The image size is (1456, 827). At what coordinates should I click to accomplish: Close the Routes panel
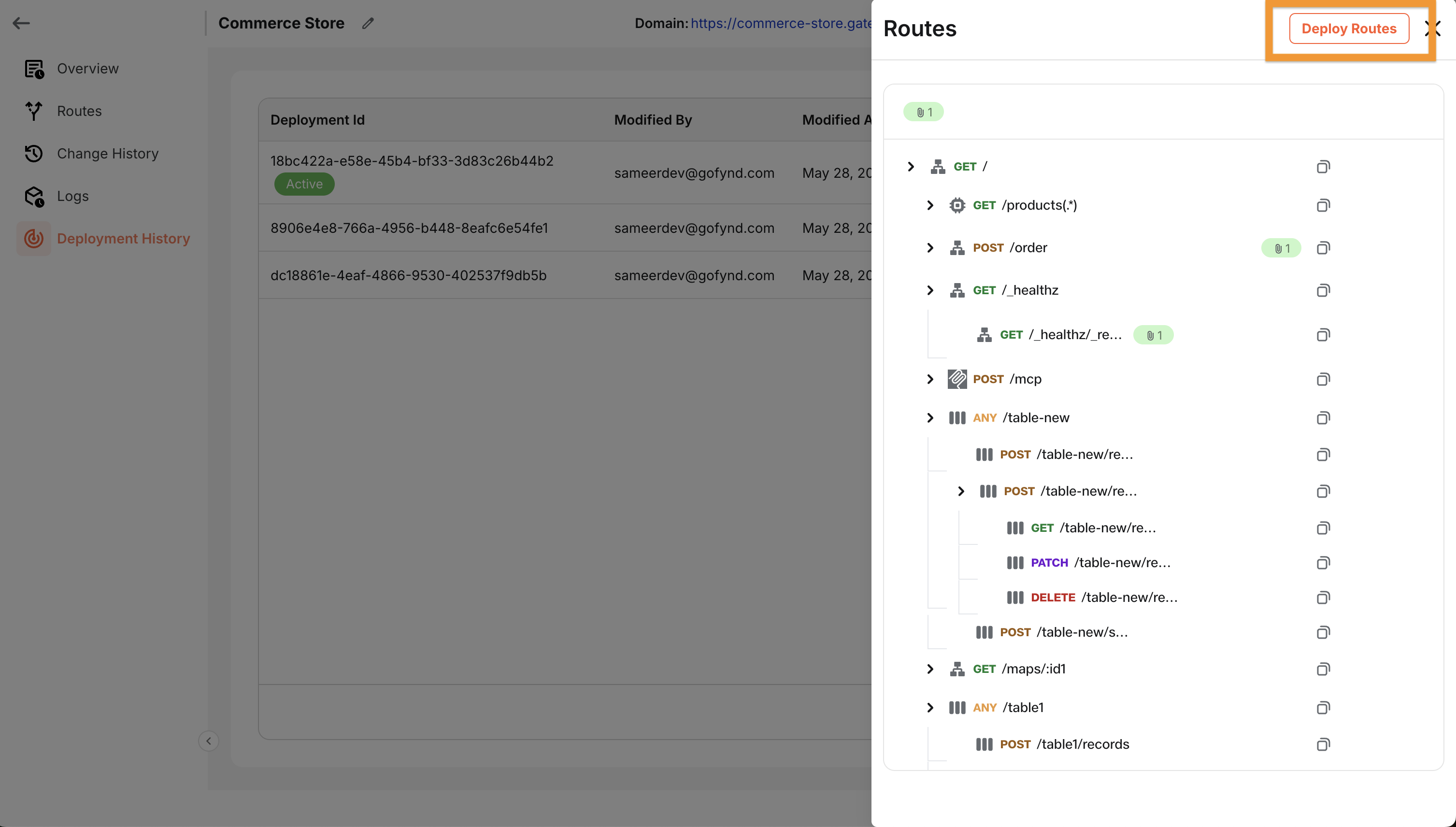click(1433, 29)
